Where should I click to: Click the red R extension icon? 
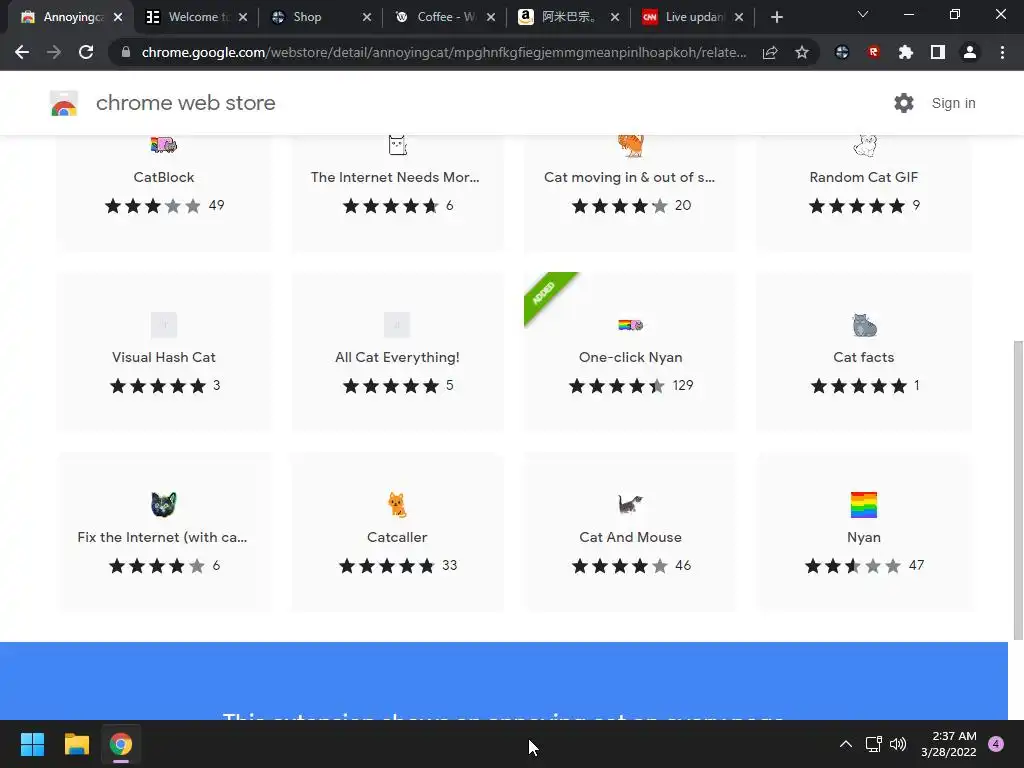873,52
